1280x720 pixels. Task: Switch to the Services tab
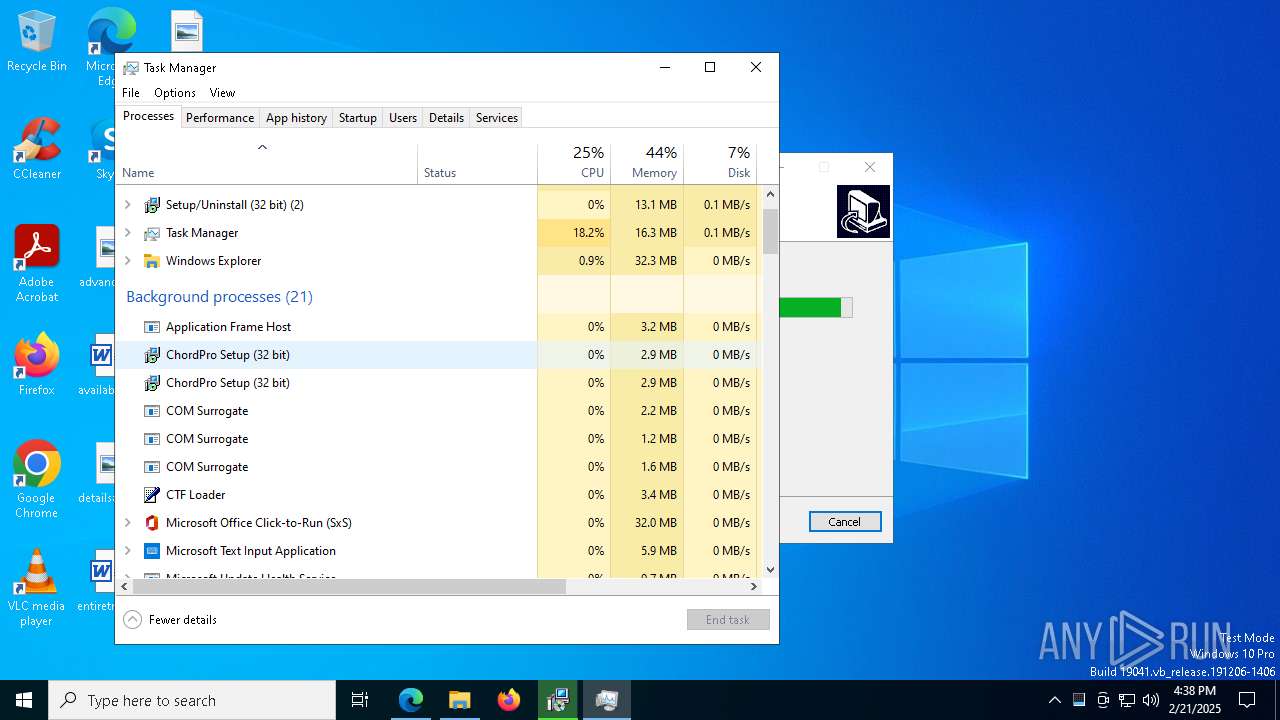(497, 118)
